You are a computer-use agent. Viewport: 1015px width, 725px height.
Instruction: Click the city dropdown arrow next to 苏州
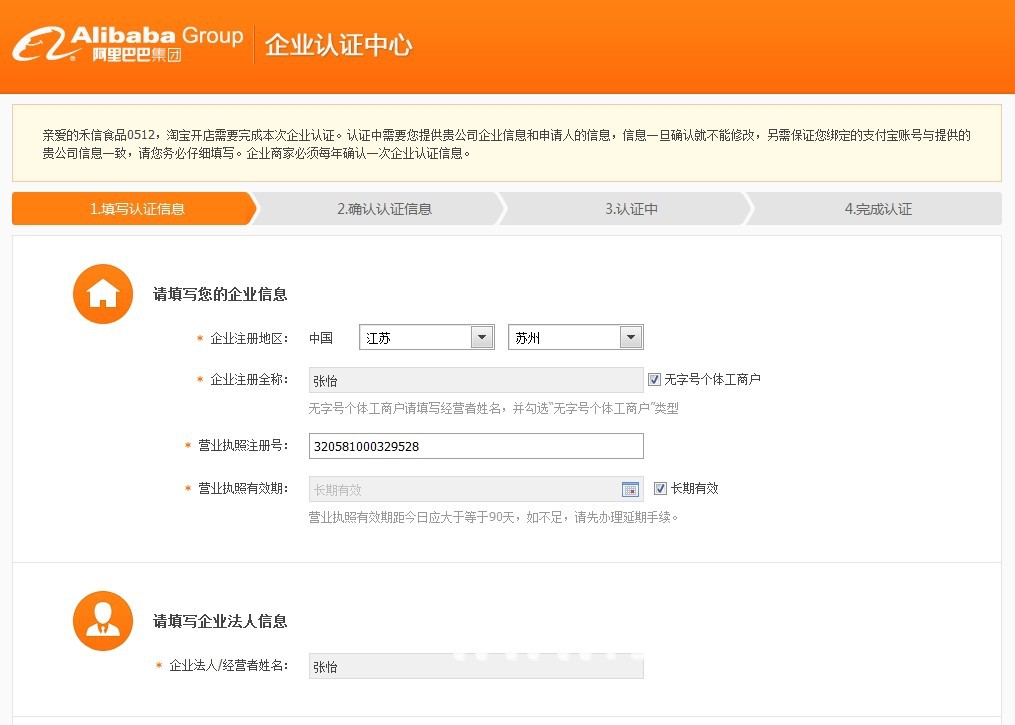632,337
